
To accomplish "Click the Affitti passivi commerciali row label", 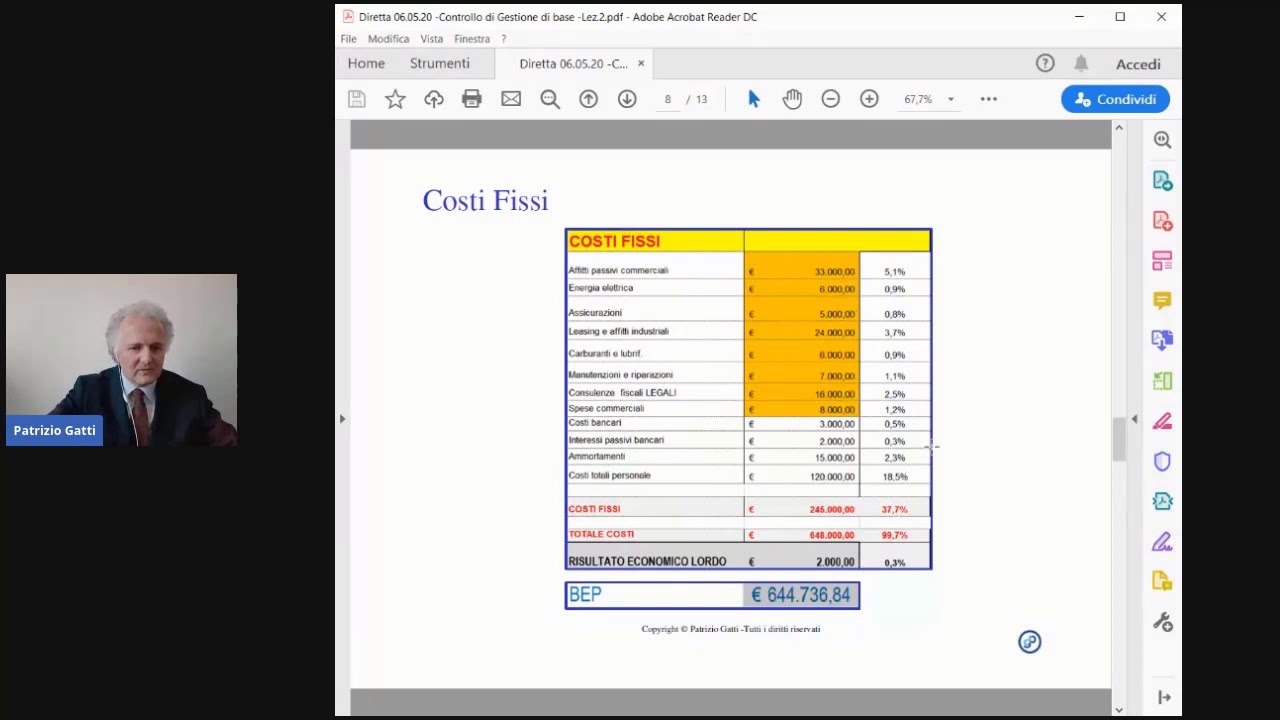I will pos(618,270).
